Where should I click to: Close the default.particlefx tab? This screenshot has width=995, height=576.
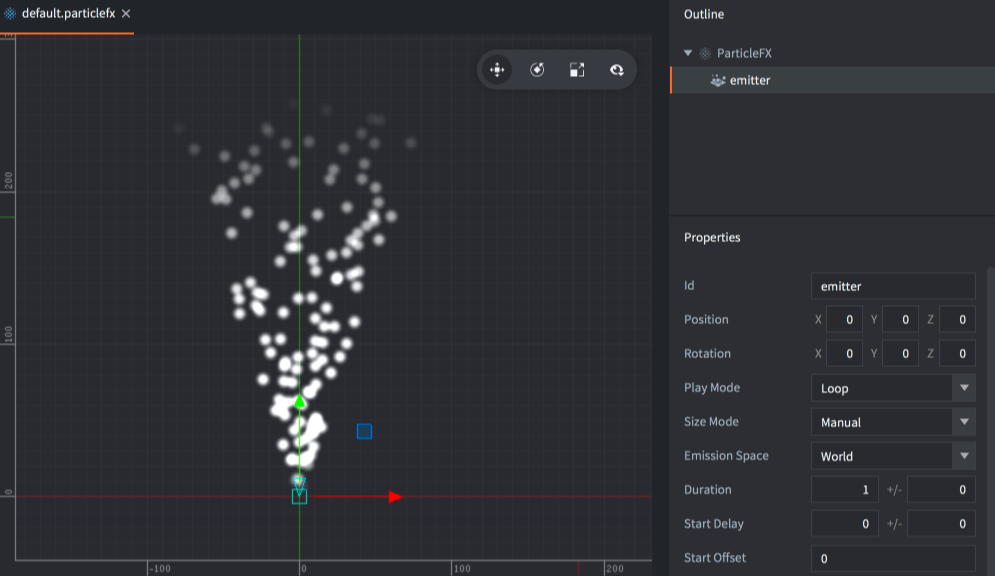126,14
